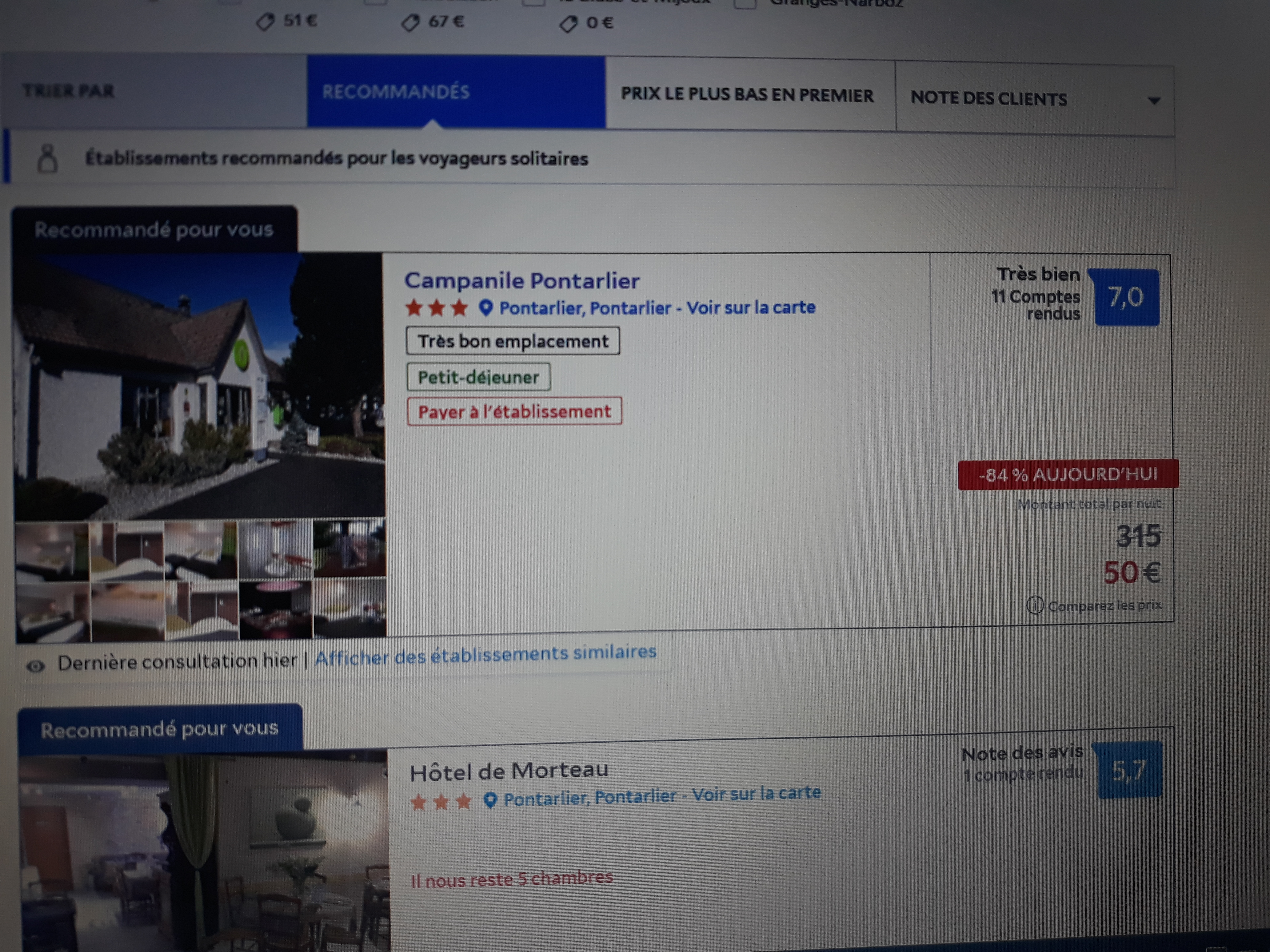Sort by Prix le plus bas en premier

pos(747,95)
